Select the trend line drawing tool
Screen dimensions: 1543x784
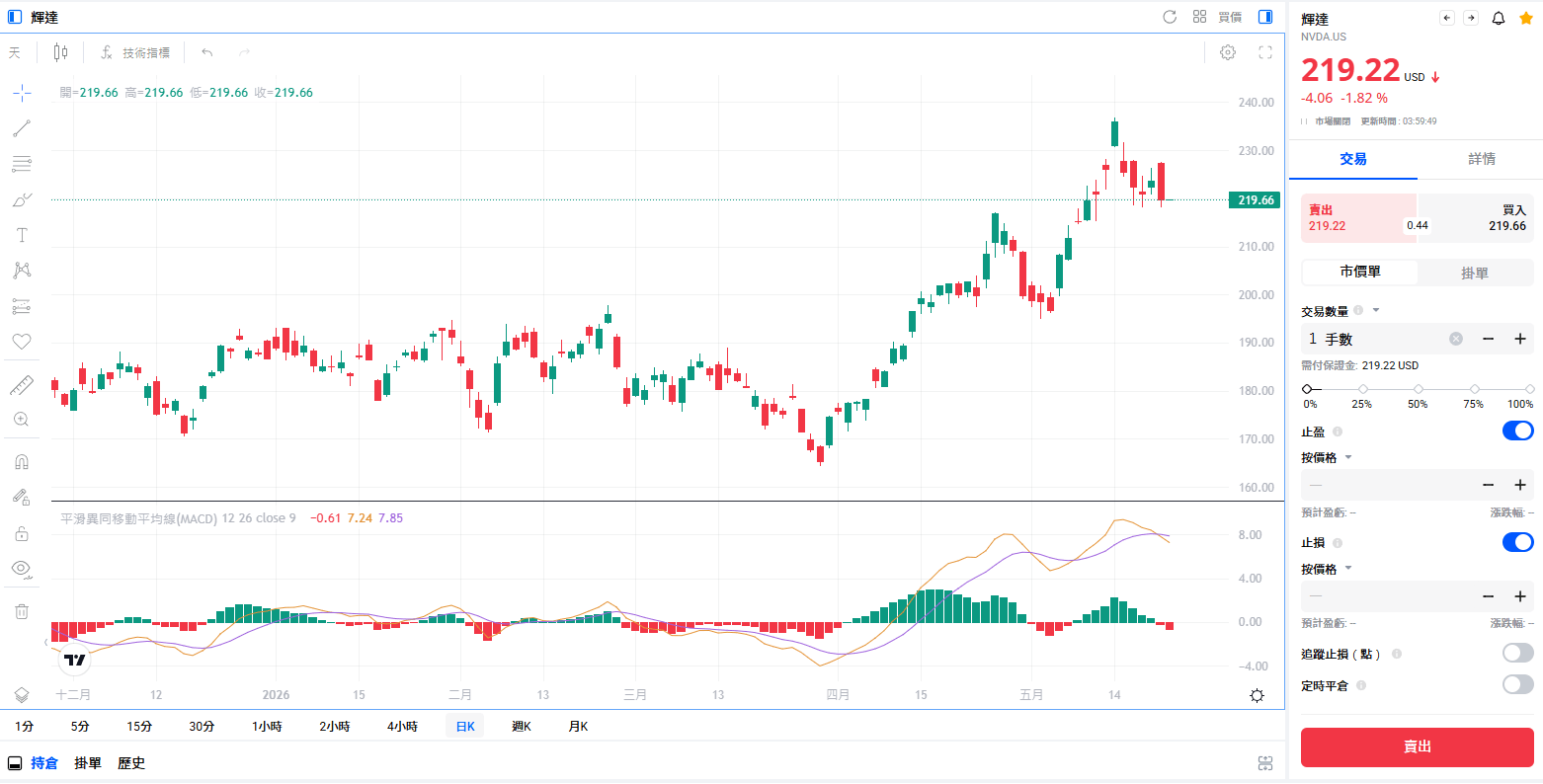point(22,128)
